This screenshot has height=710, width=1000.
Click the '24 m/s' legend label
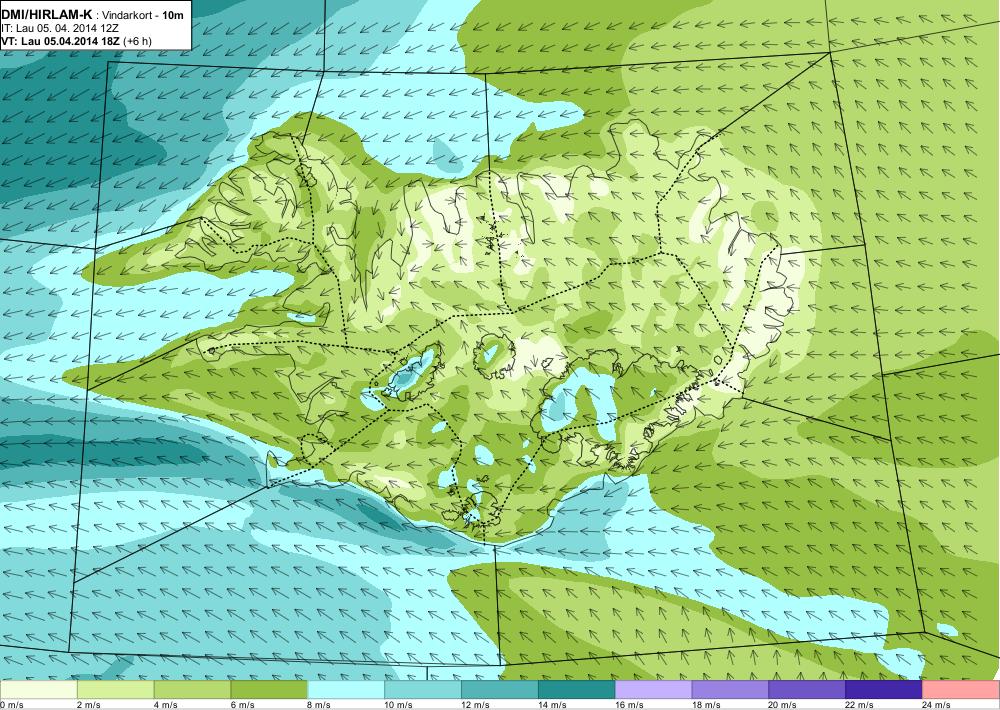coord(937,705)
